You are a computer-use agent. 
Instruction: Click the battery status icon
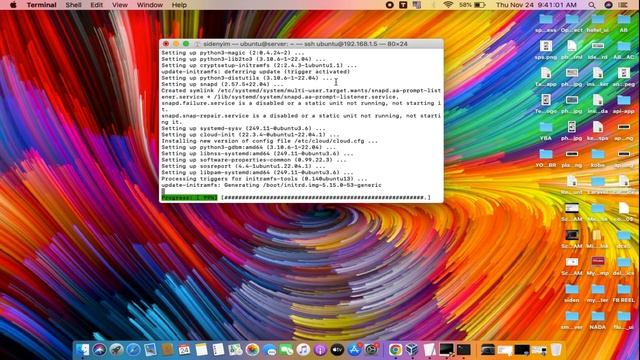tap(480, 5)
